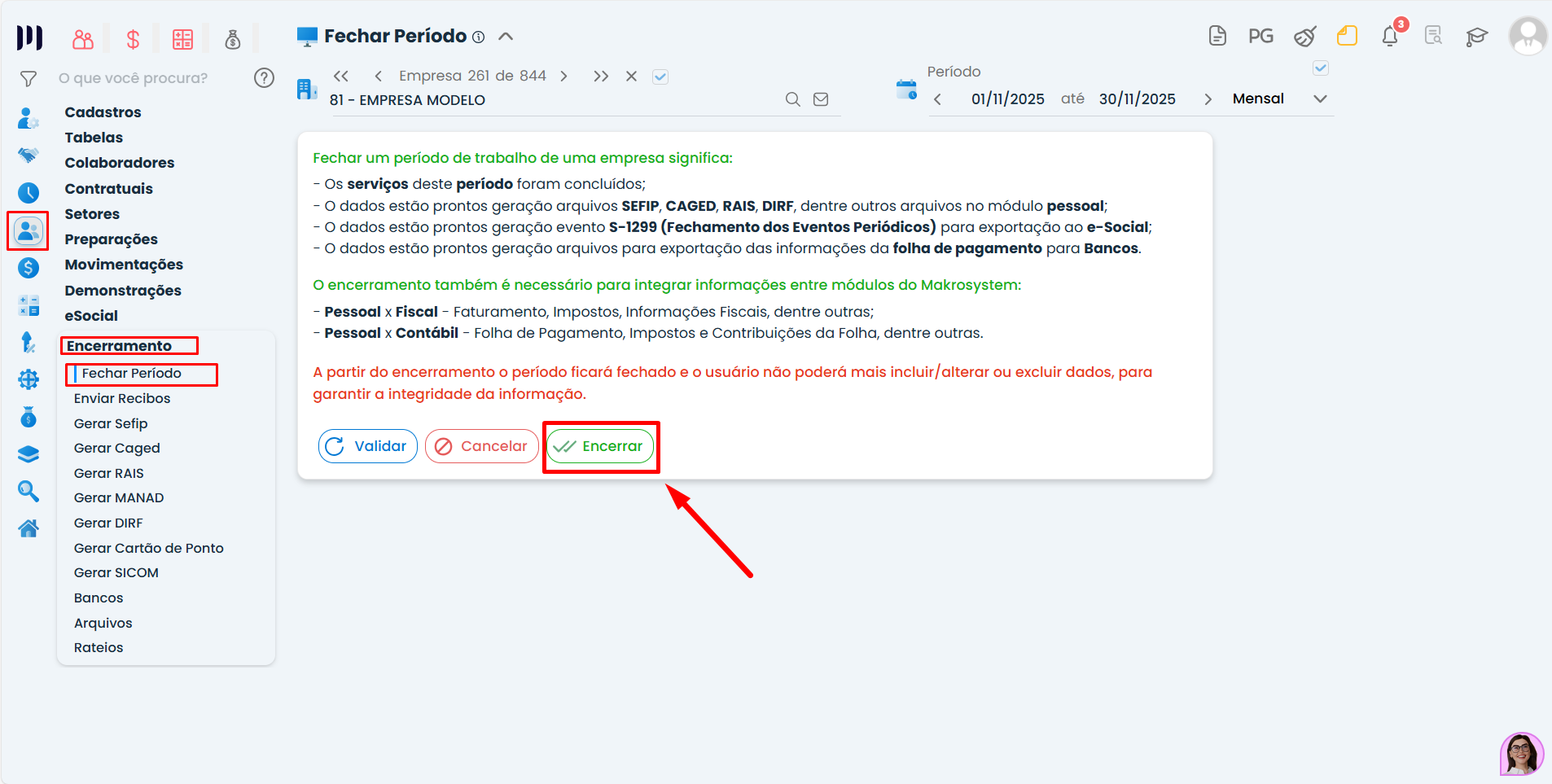Enable the checkbox beside company navigation
Viewport: 1552px width, 784px height.
(660, 76)
